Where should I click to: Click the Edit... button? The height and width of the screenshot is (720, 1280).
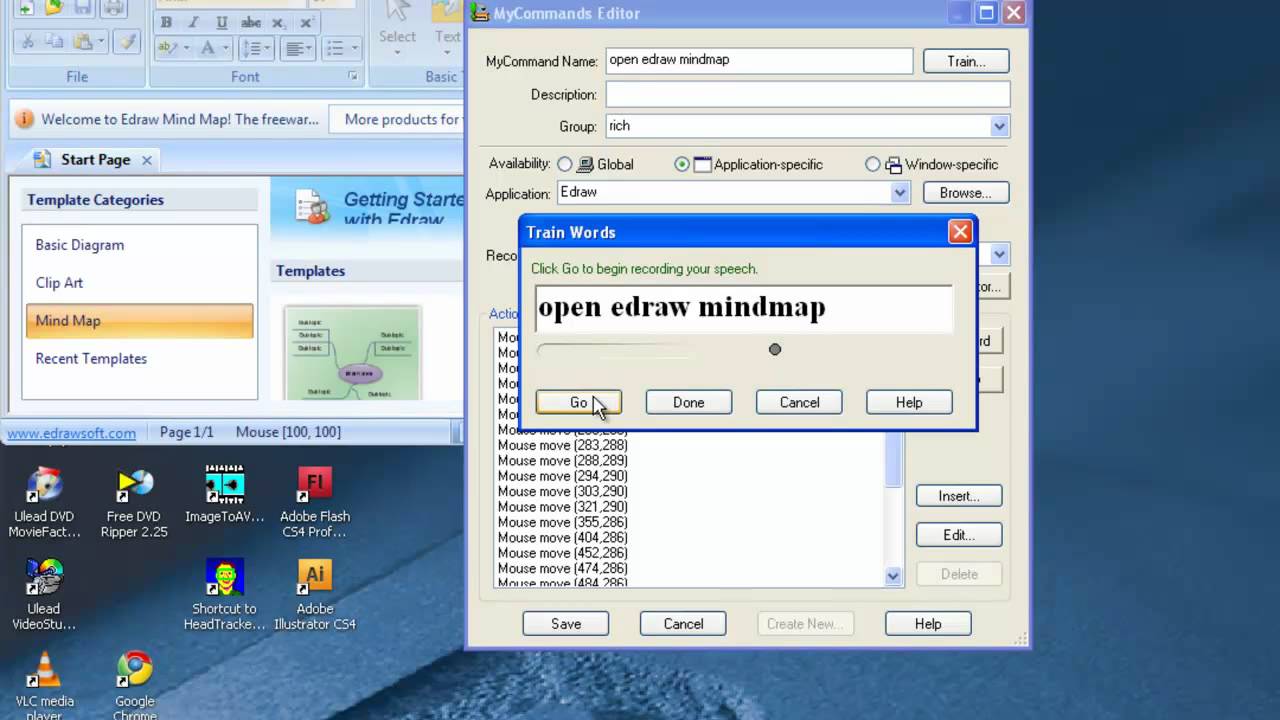pyautogui.click(x=959, y=535)
